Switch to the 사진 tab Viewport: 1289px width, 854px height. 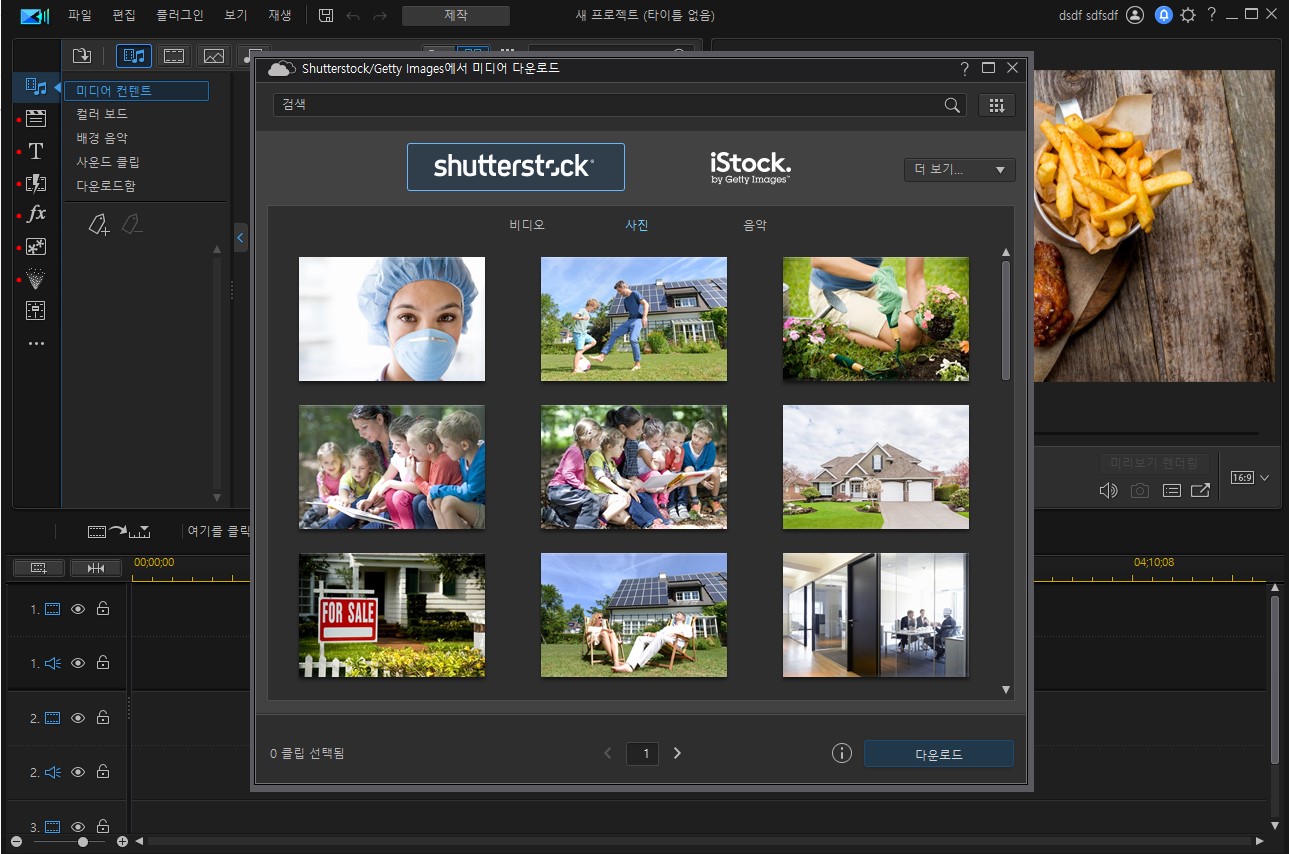point(637,225)
